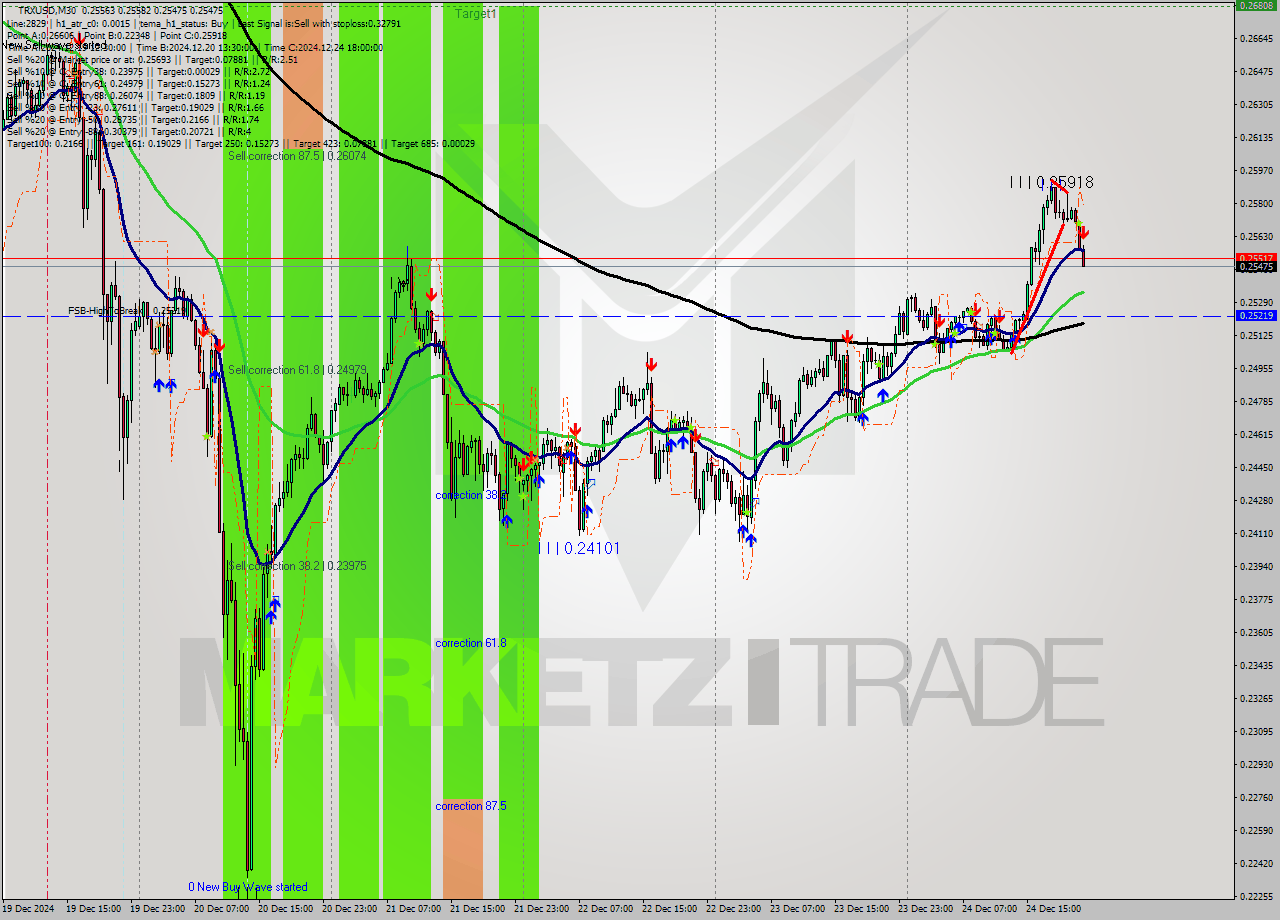Click the red 0.25517 price tag
Screen dimensions: 1280x920
point(1257,258)
